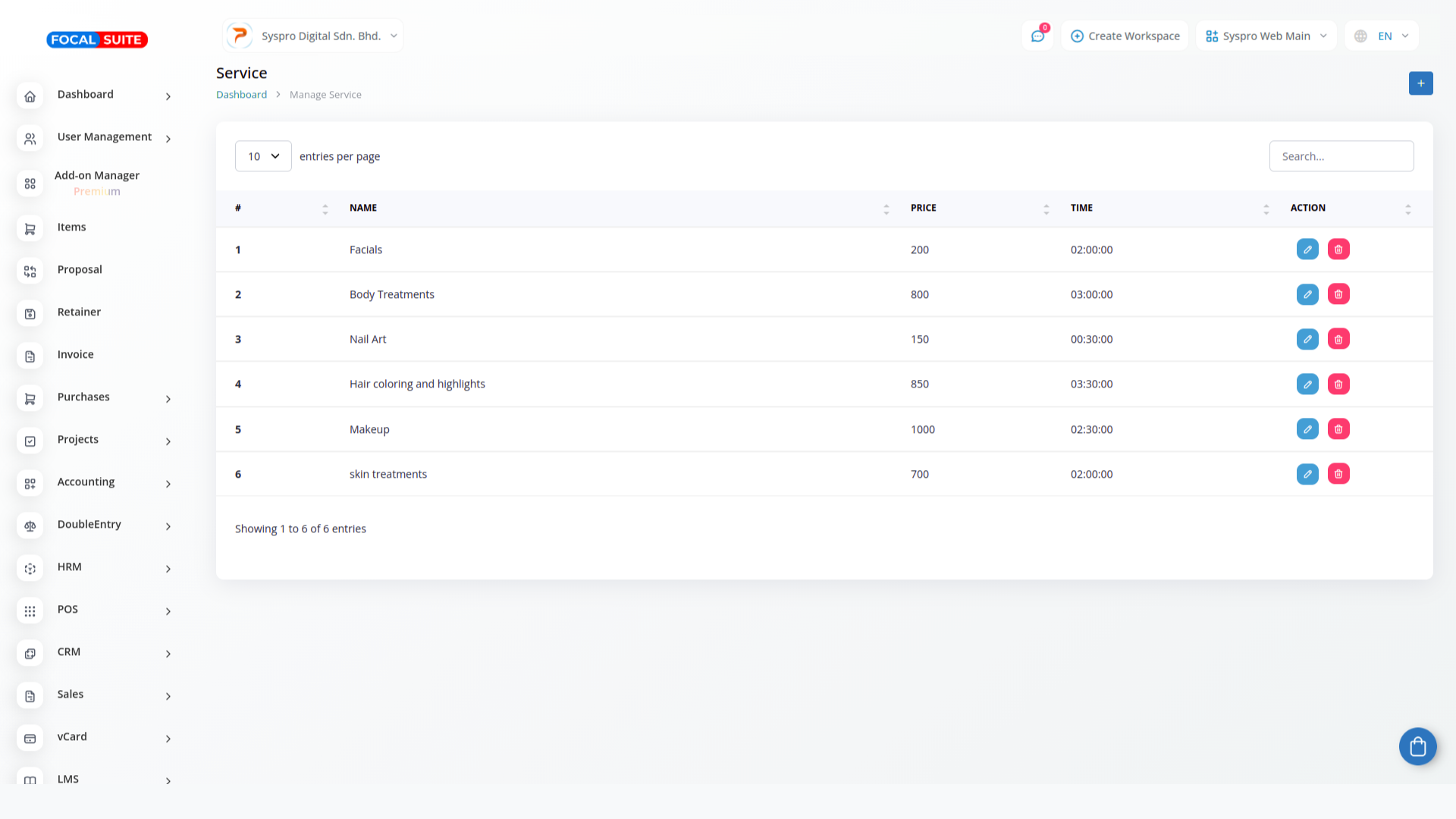Click the Body Treatments edit pencil icon
The image size is (1456, 819).
1307,294
